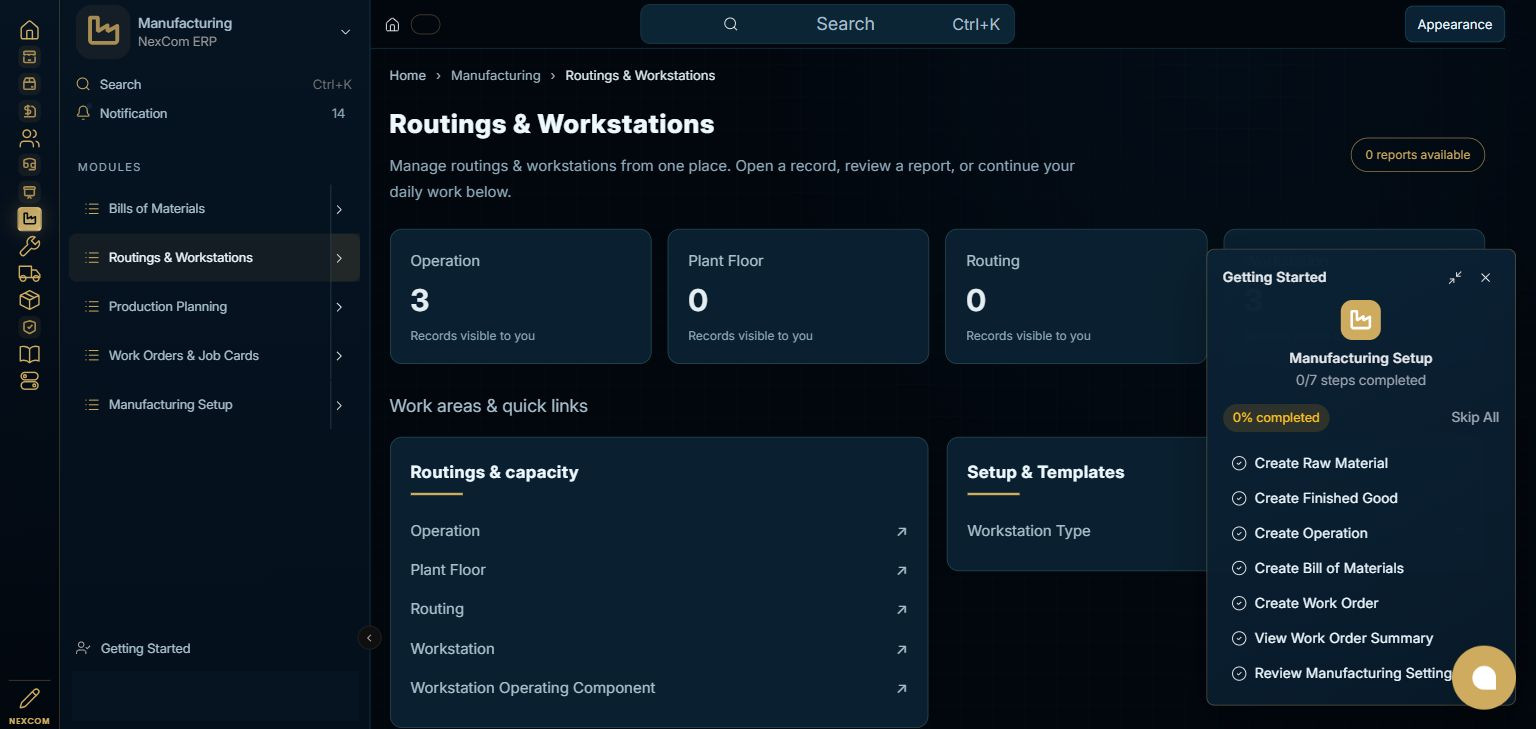Select the highlighted factory Manufacturing rail icon
The image size is (1536, 729).
click(29, 219)
